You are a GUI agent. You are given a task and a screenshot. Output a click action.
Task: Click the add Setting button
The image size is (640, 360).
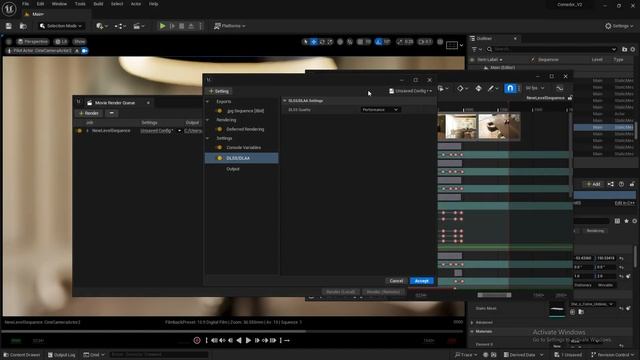pos(219,91)
